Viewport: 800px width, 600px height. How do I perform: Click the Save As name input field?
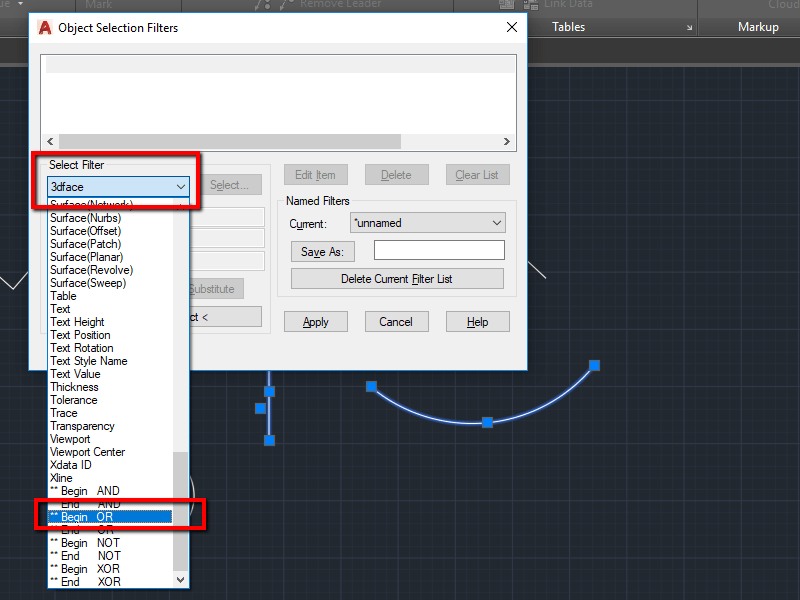pos(439,249)
